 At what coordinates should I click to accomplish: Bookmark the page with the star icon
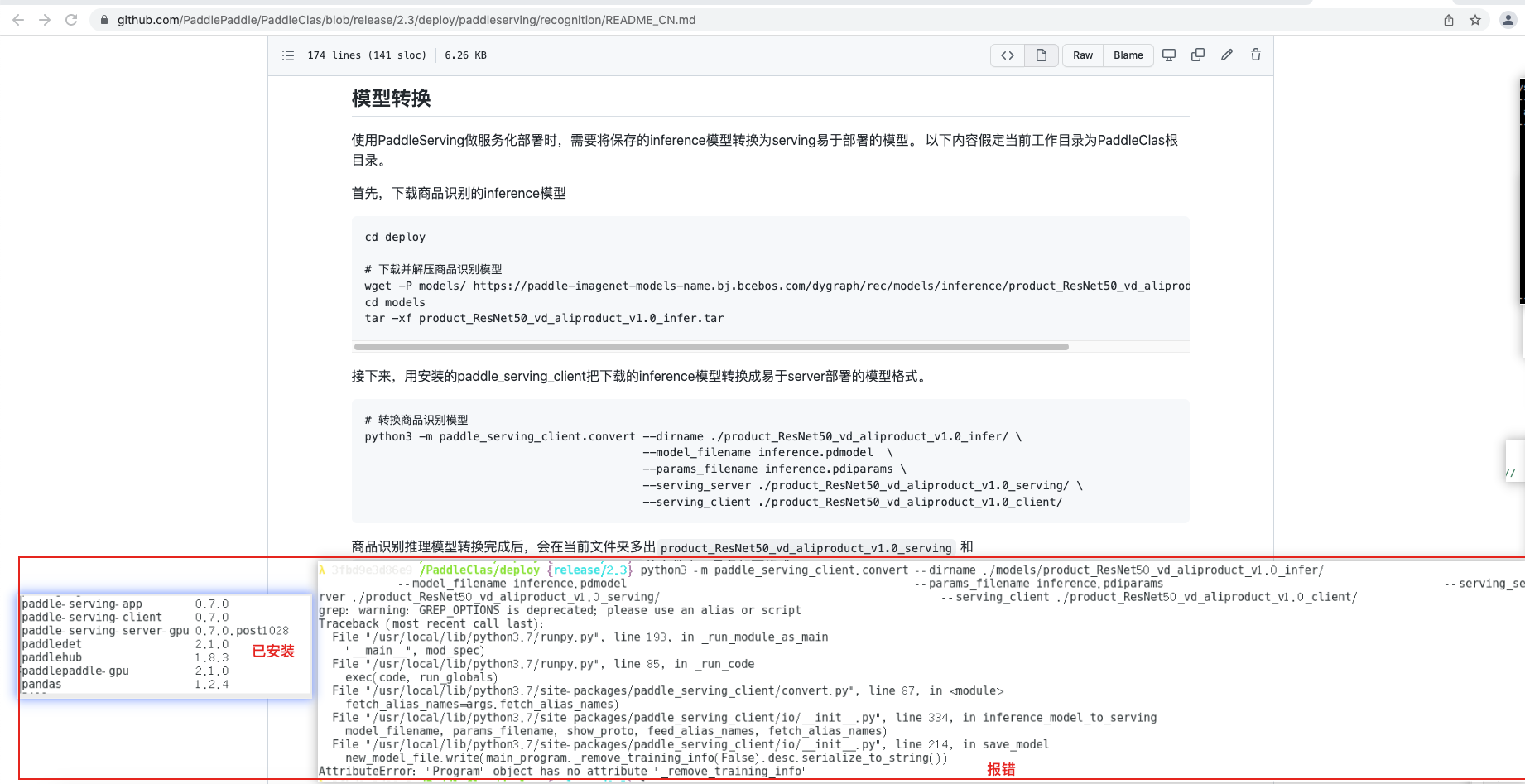1475,19
